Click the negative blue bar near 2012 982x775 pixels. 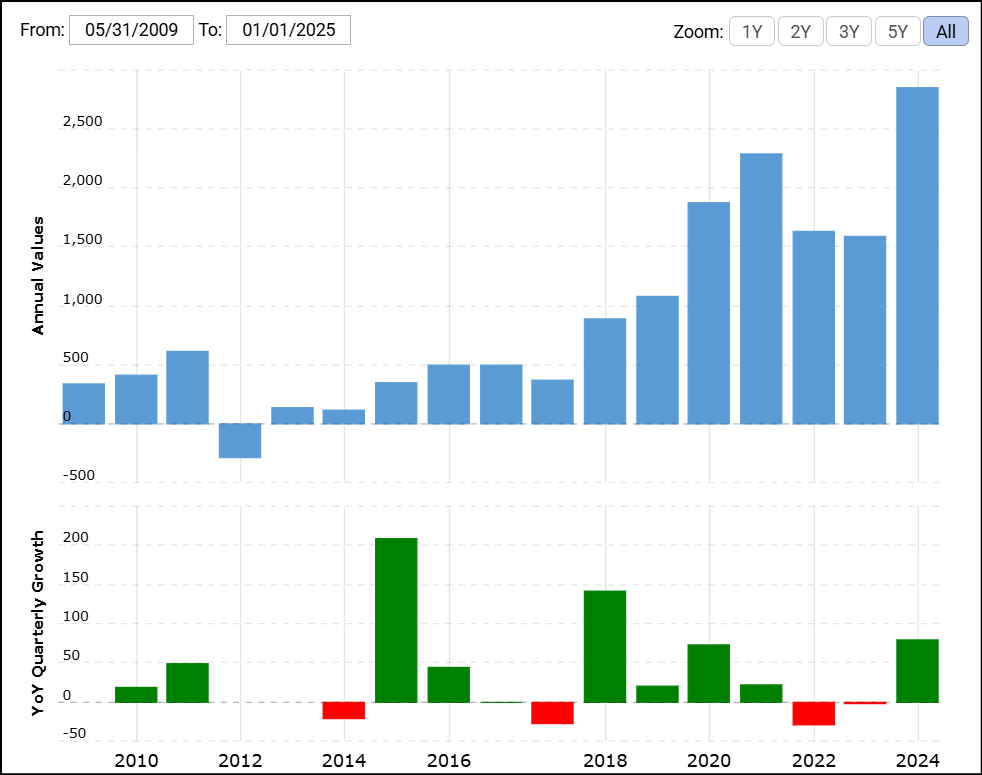pos(239,440)
